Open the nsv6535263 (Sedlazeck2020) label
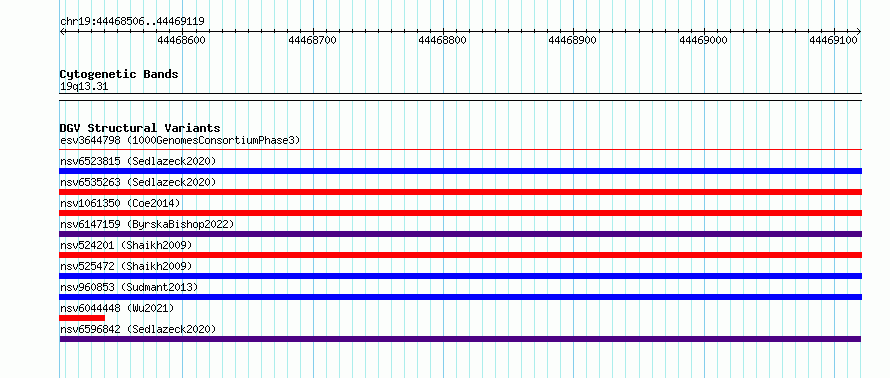The height and width of the screenshot is (378, 890). 138,182
